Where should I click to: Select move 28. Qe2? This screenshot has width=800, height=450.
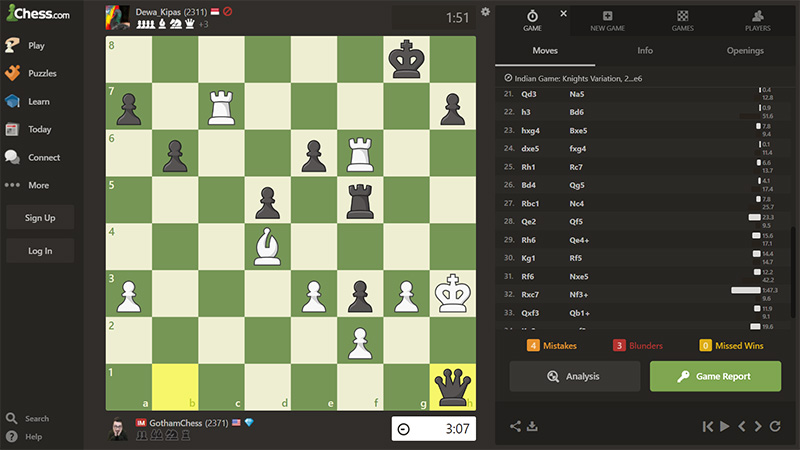[x=529, y=221]
